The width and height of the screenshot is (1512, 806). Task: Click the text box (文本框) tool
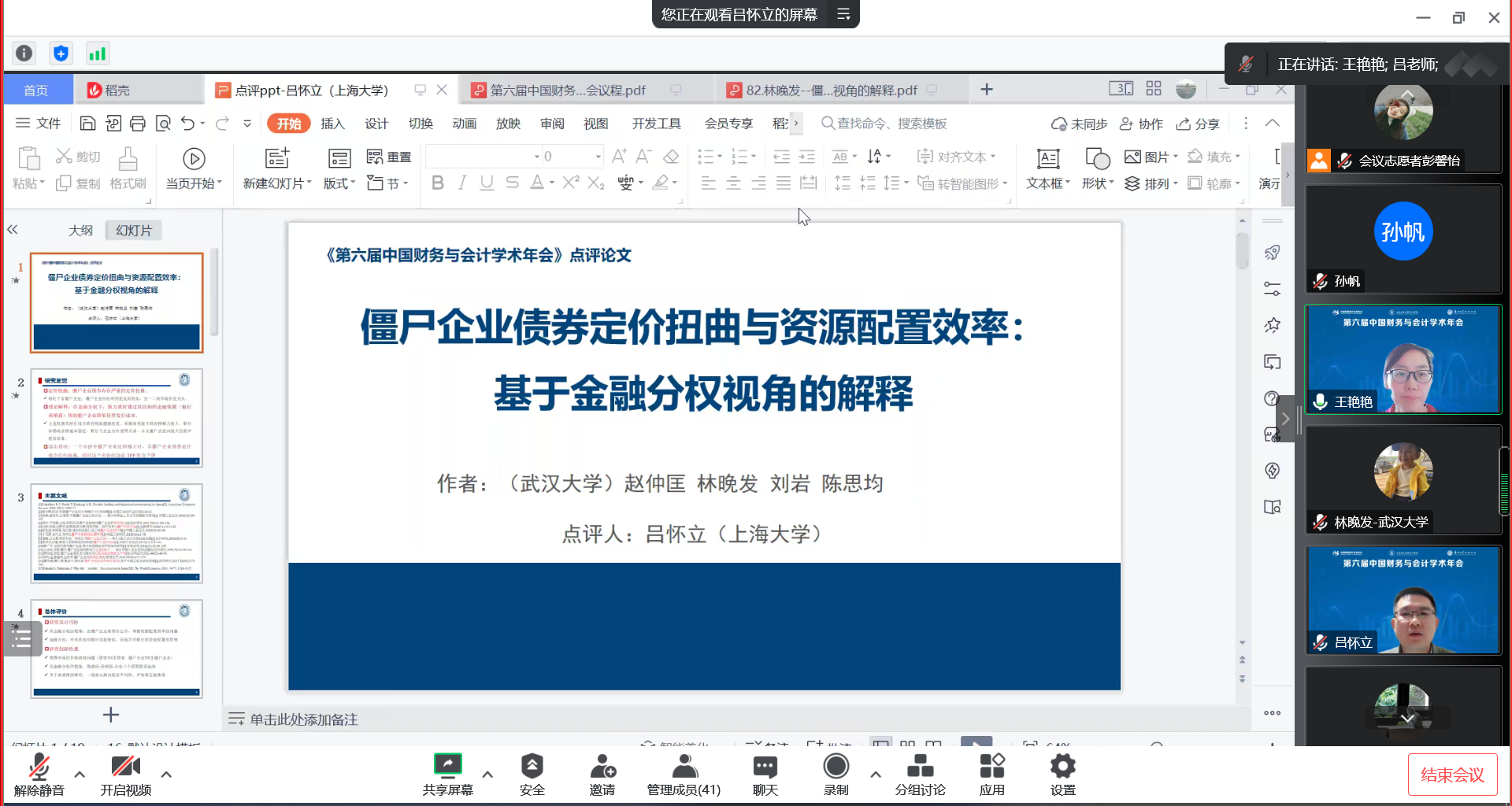click(1048, 158)
